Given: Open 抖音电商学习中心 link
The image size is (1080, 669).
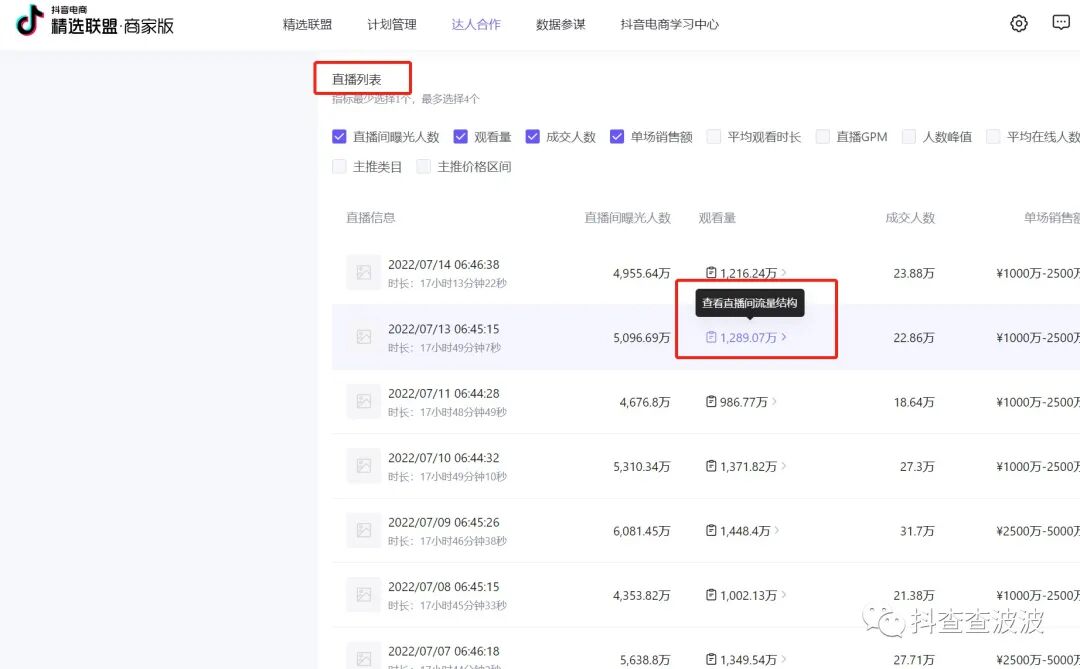Looking at the screenshot, I should 672,23.
